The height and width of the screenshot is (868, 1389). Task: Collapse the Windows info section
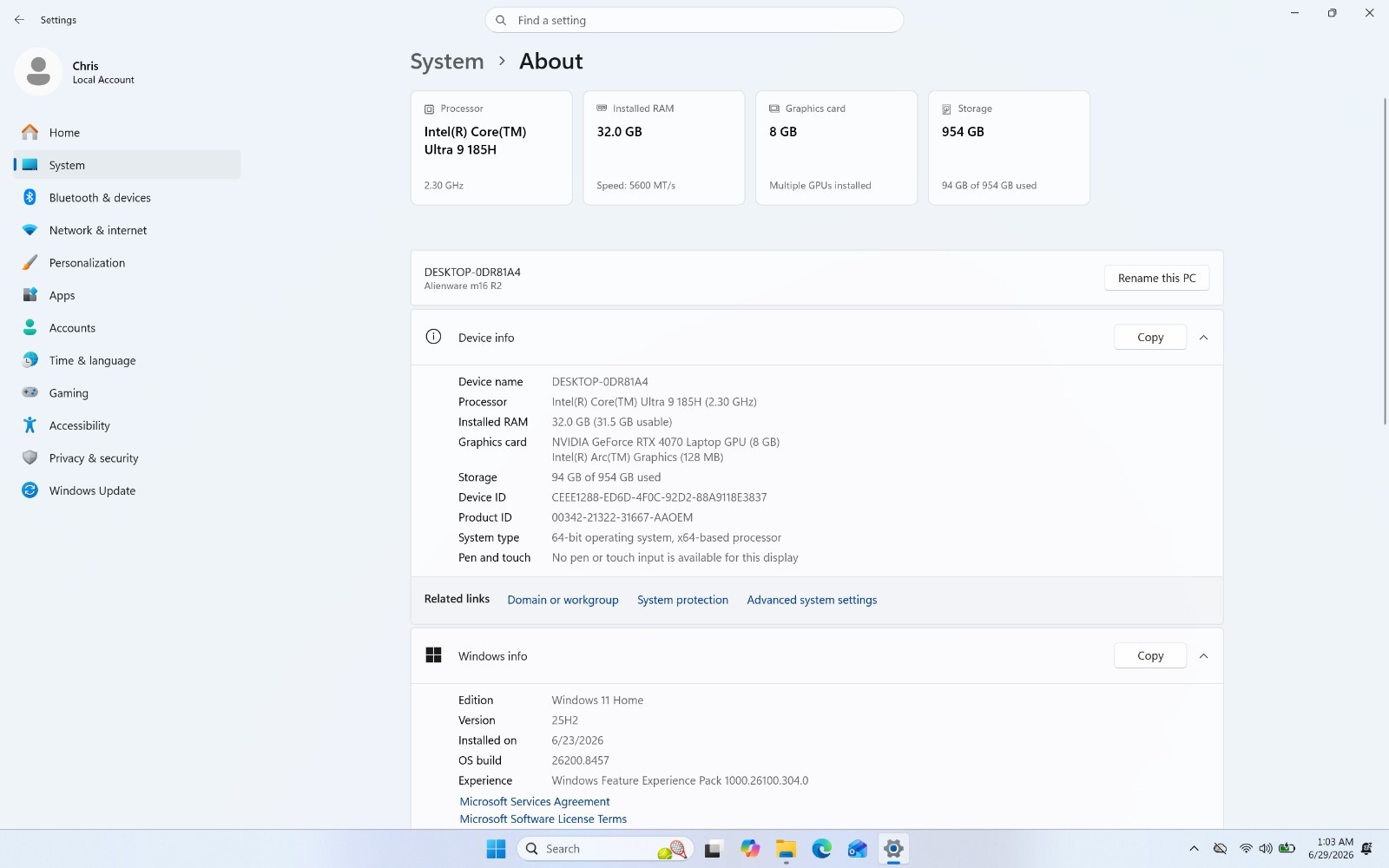(1203, 656)
